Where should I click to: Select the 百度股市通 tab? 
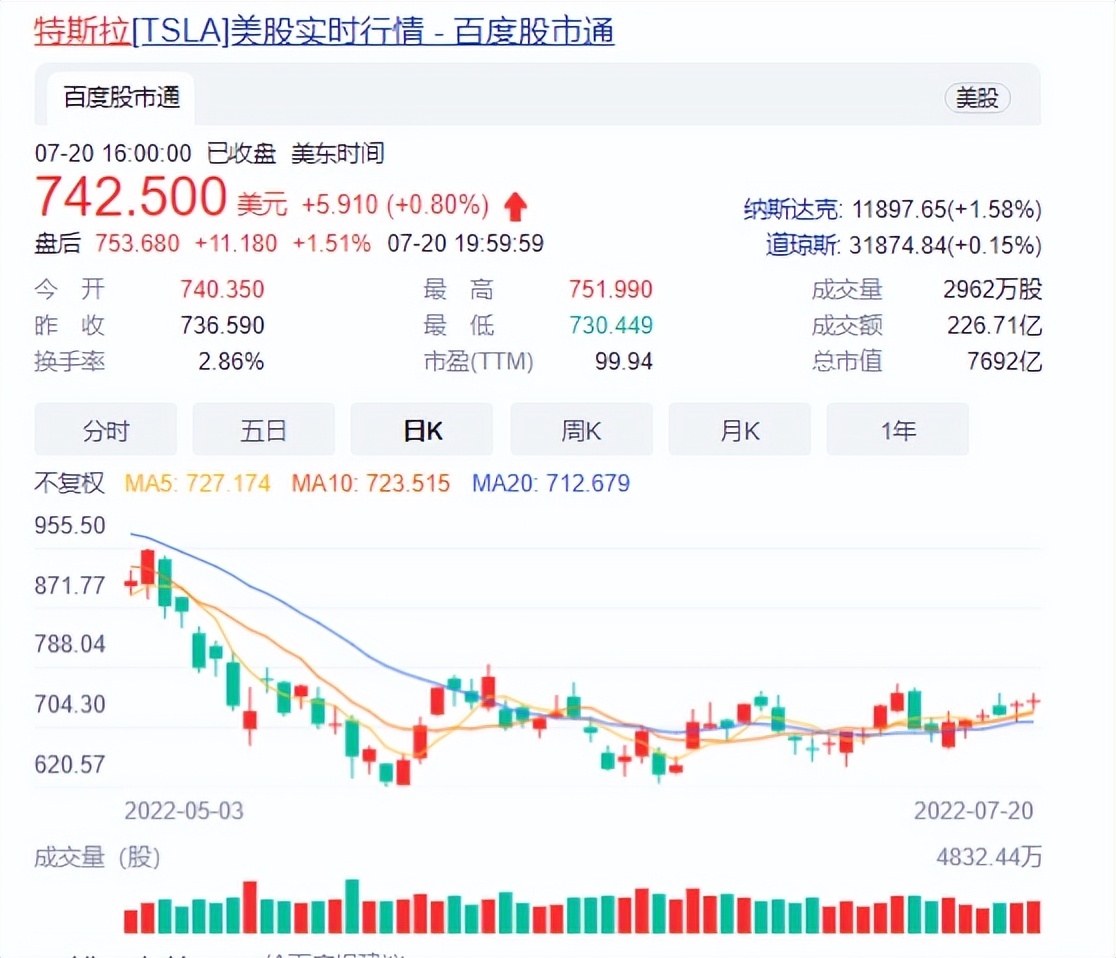(x=121, y=98)
